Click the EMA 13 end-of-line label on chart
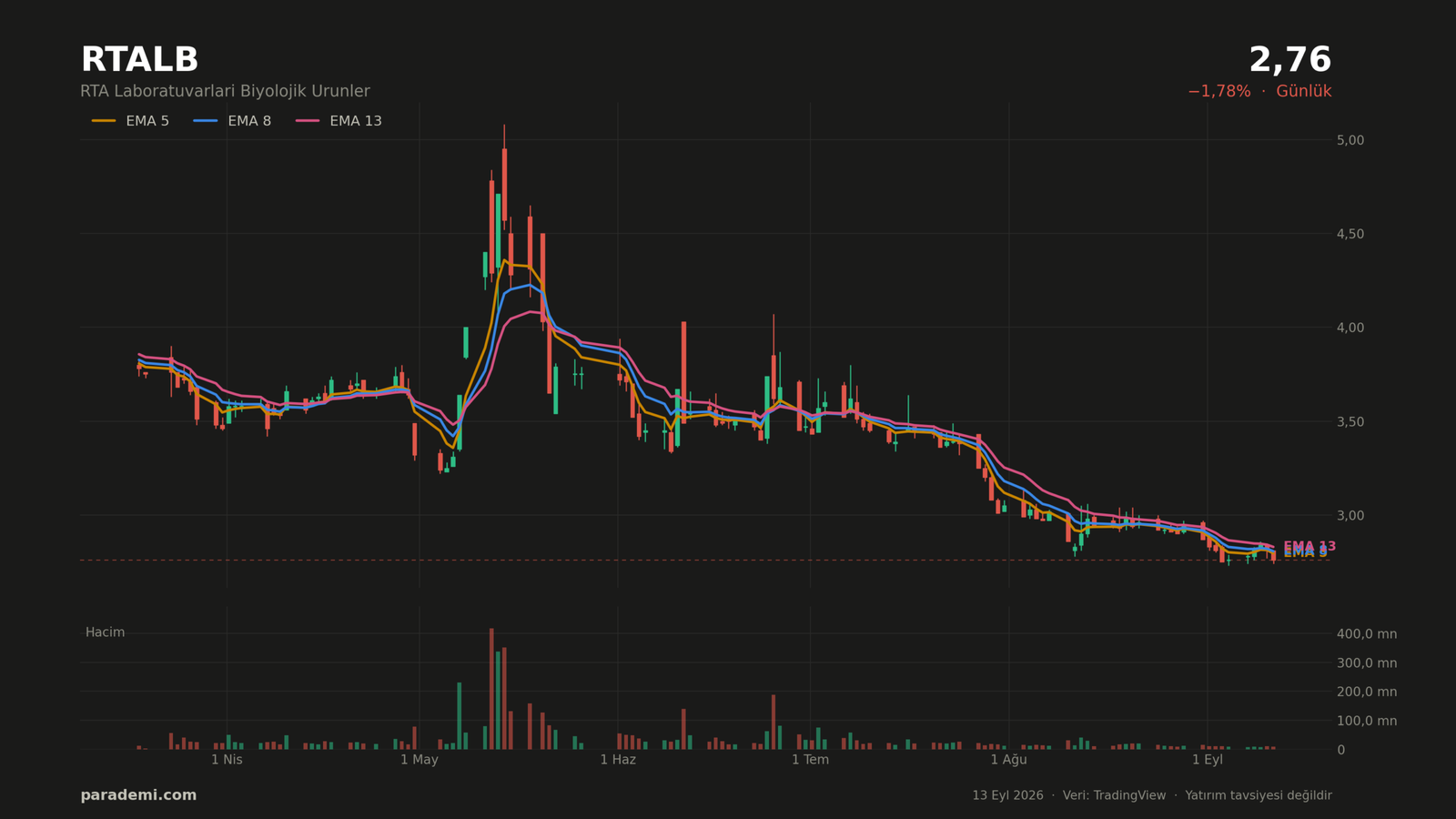This screenshot has height=819, width=1456. [1309, 546]
